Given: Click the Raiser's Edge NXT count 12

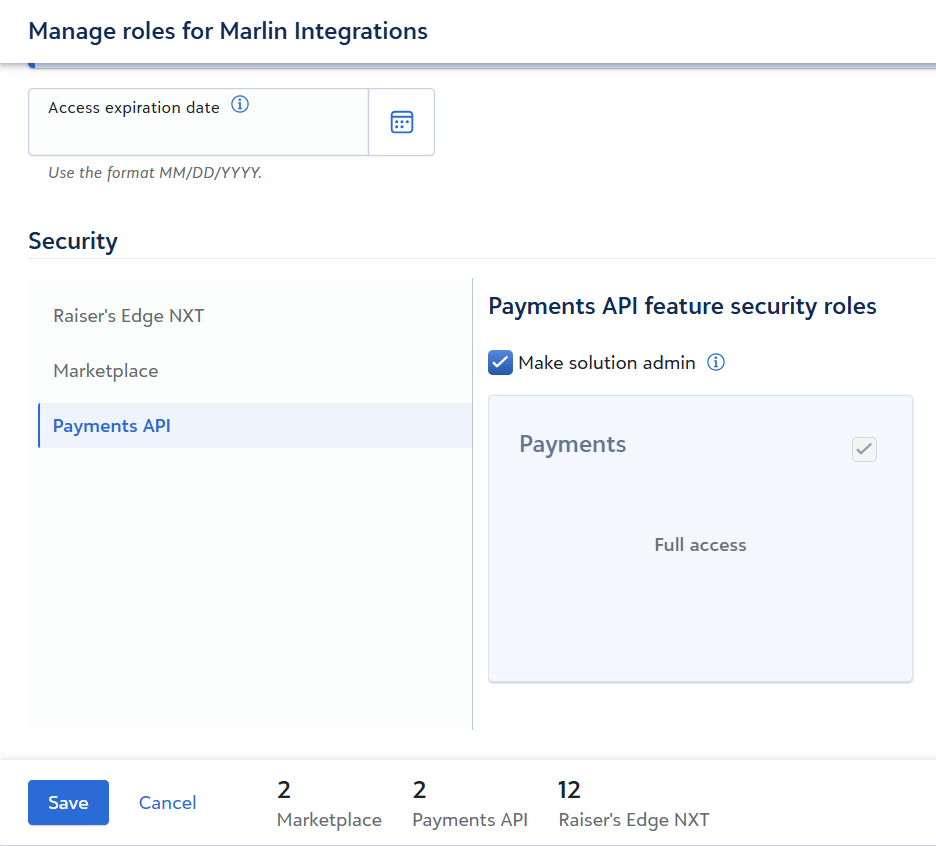Looking at the screenshot, I should point(569,790).
